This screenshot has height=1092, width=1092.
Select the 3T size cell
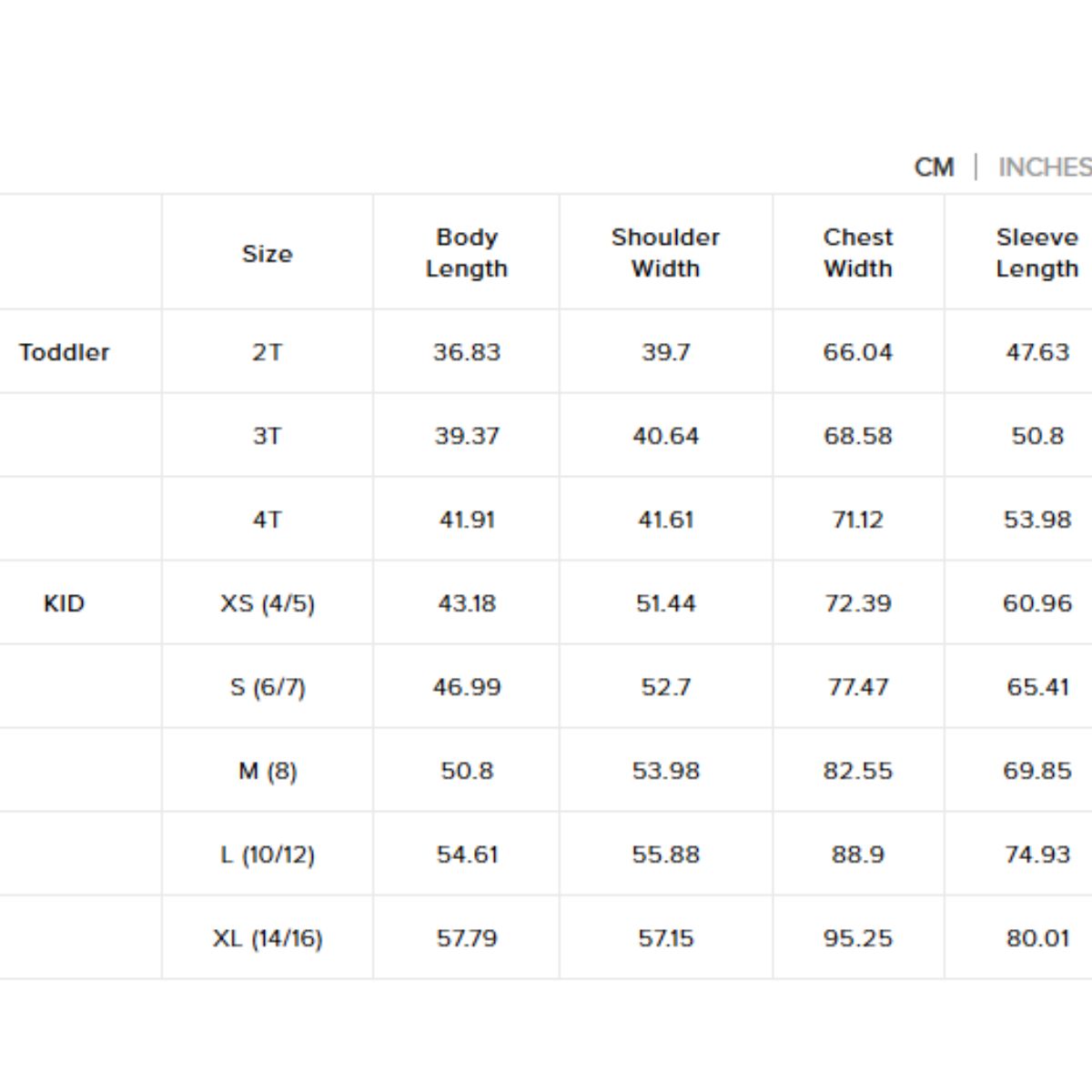pyautogui.click(x=267, y=436)
